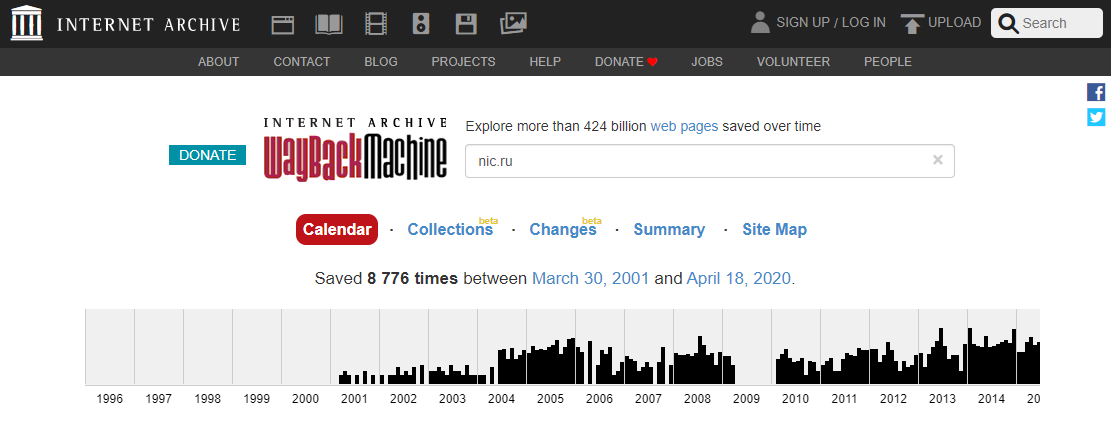Image resolution: width=1111 pixels, height=425 pixels.
Task: Open the JOBS menu item
Action: pos(707,62)
